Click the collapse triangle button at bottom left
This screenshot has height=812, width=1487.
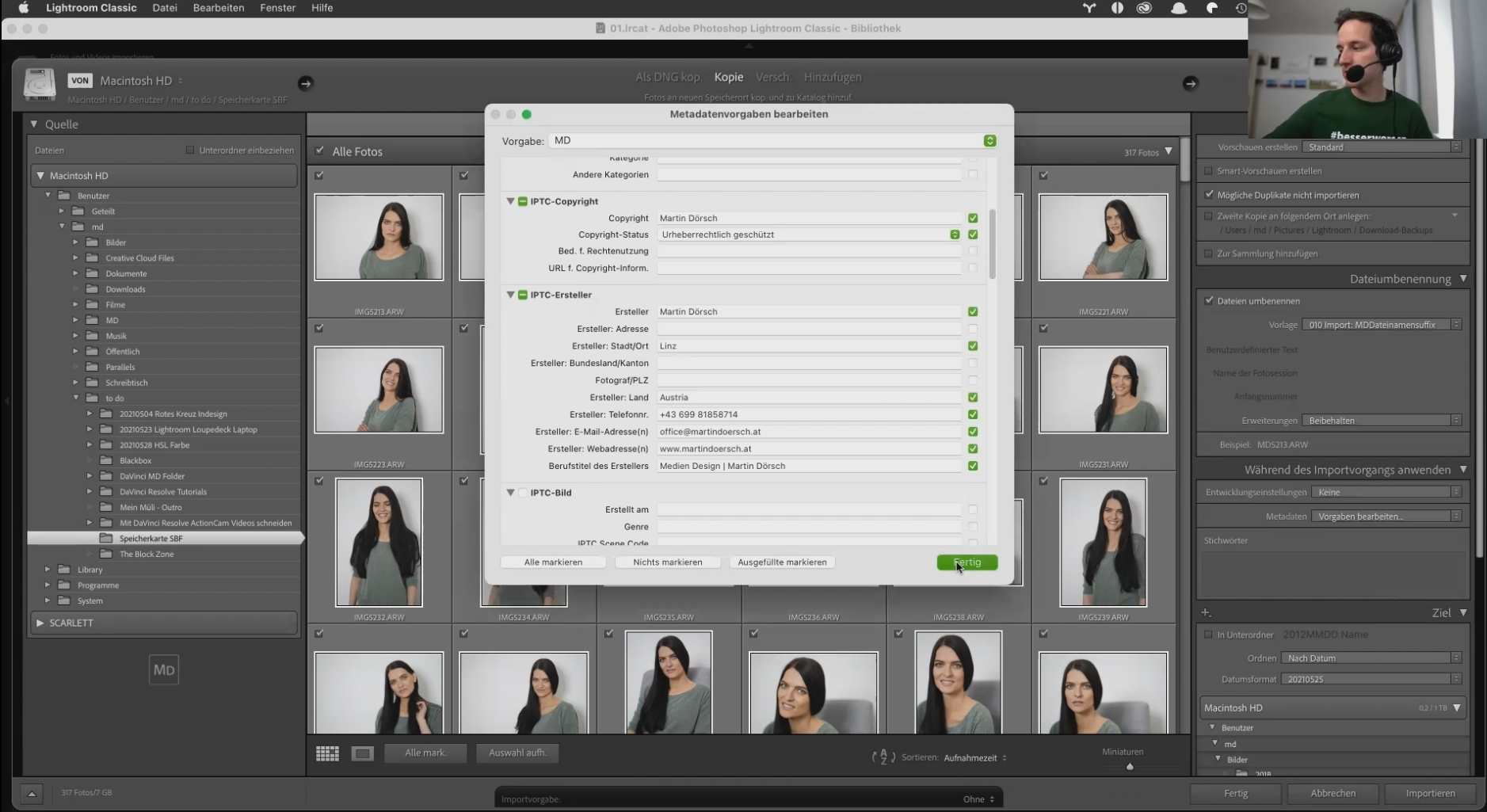(x=32, y=793)
